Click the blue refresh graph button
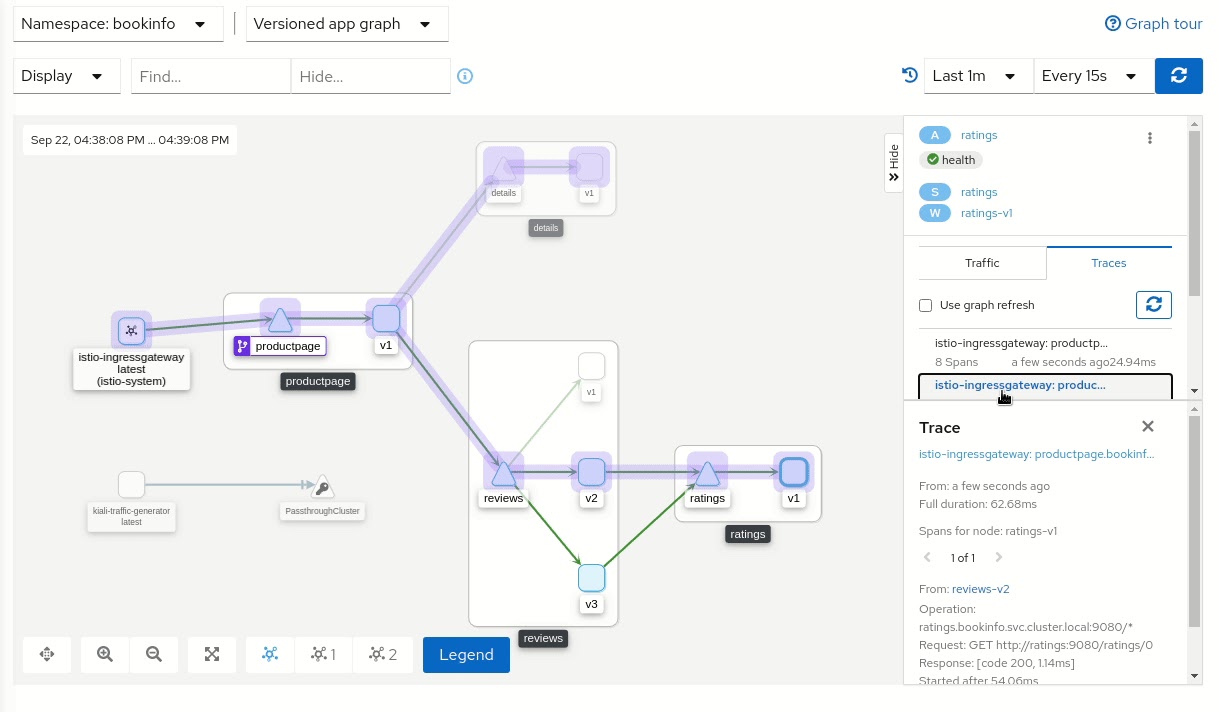Viewport: 1219px width, 712px height. [1178, 76]
